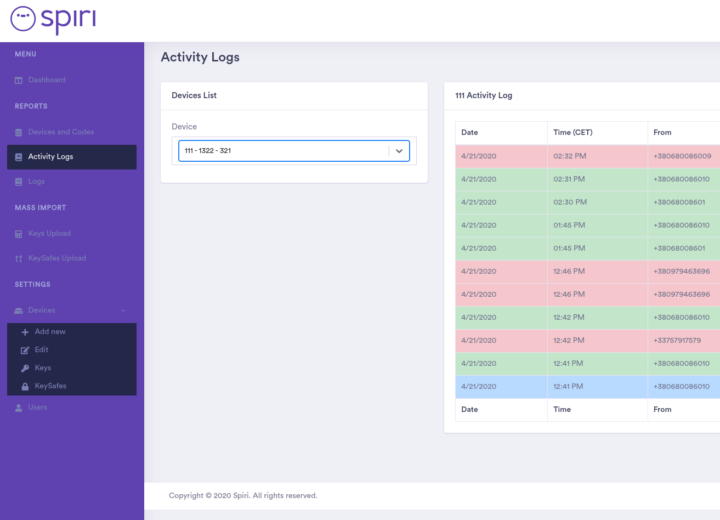
Task: Click the lock icon beside KeySafes
Action: (x=25, y=386)
